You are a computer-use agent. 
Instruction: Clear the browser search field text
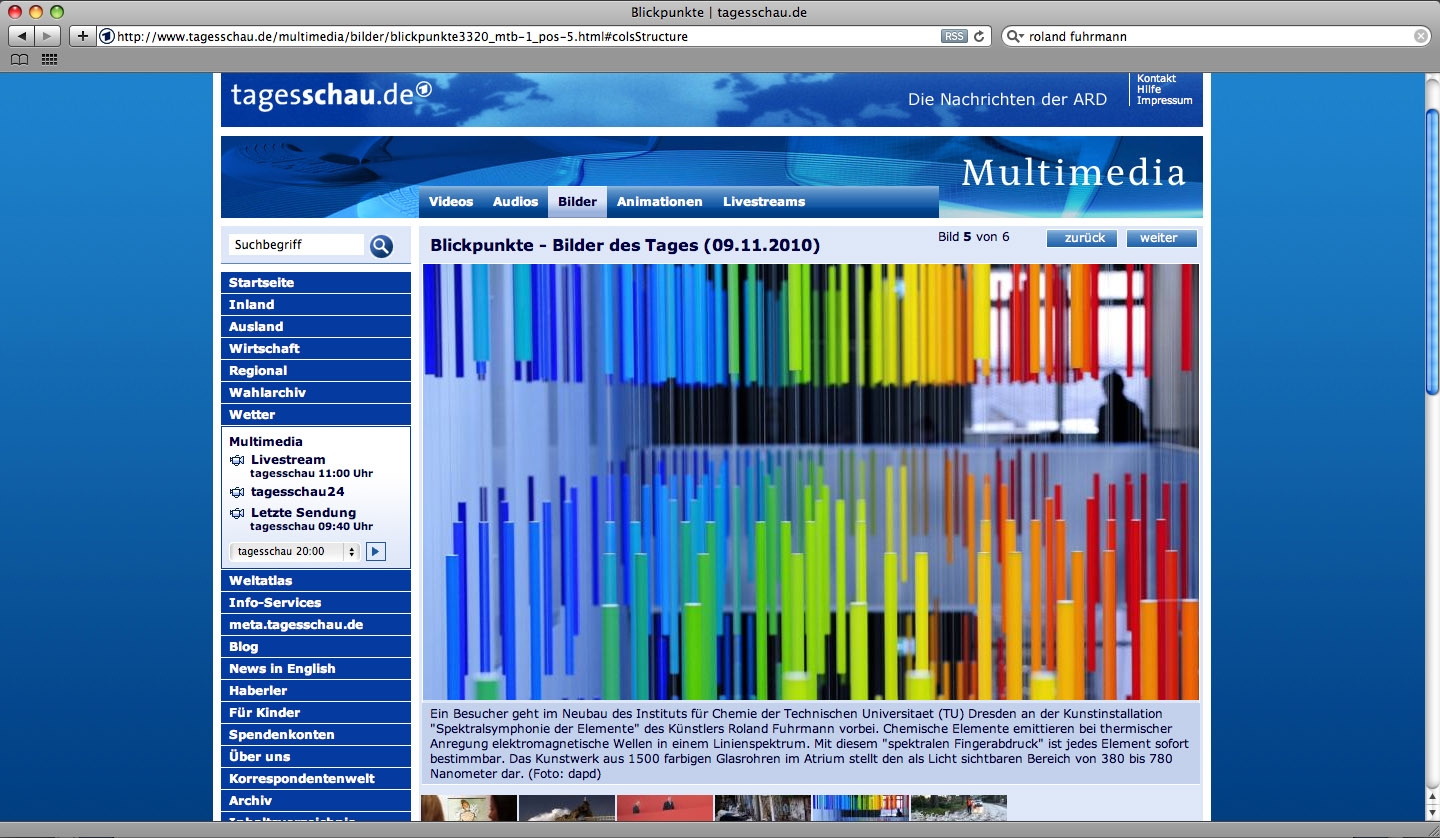click(x=1421, y=36)
